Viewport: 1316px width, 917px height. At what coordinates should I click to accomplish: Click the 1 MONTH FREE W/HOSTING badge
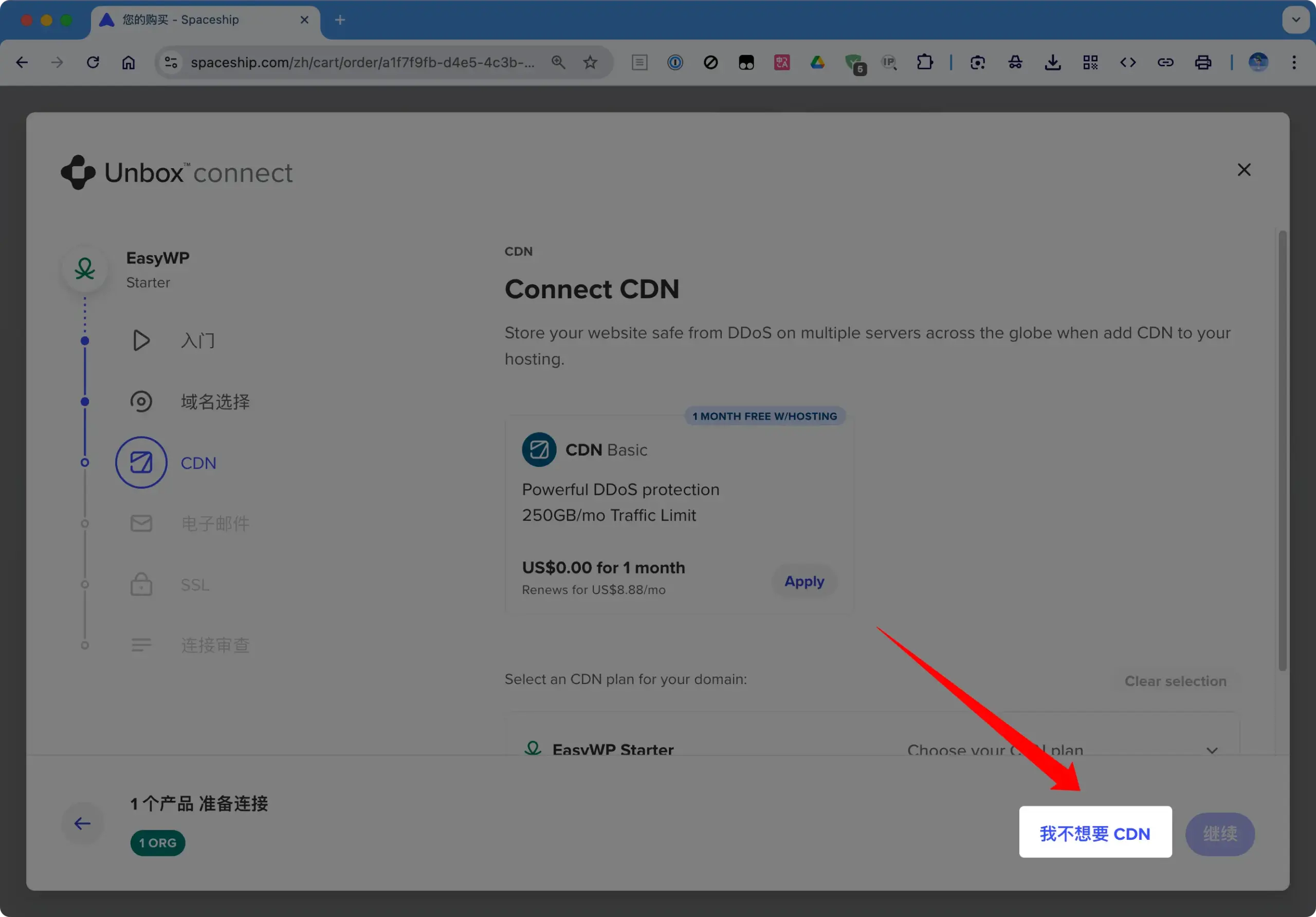(764, 417)
